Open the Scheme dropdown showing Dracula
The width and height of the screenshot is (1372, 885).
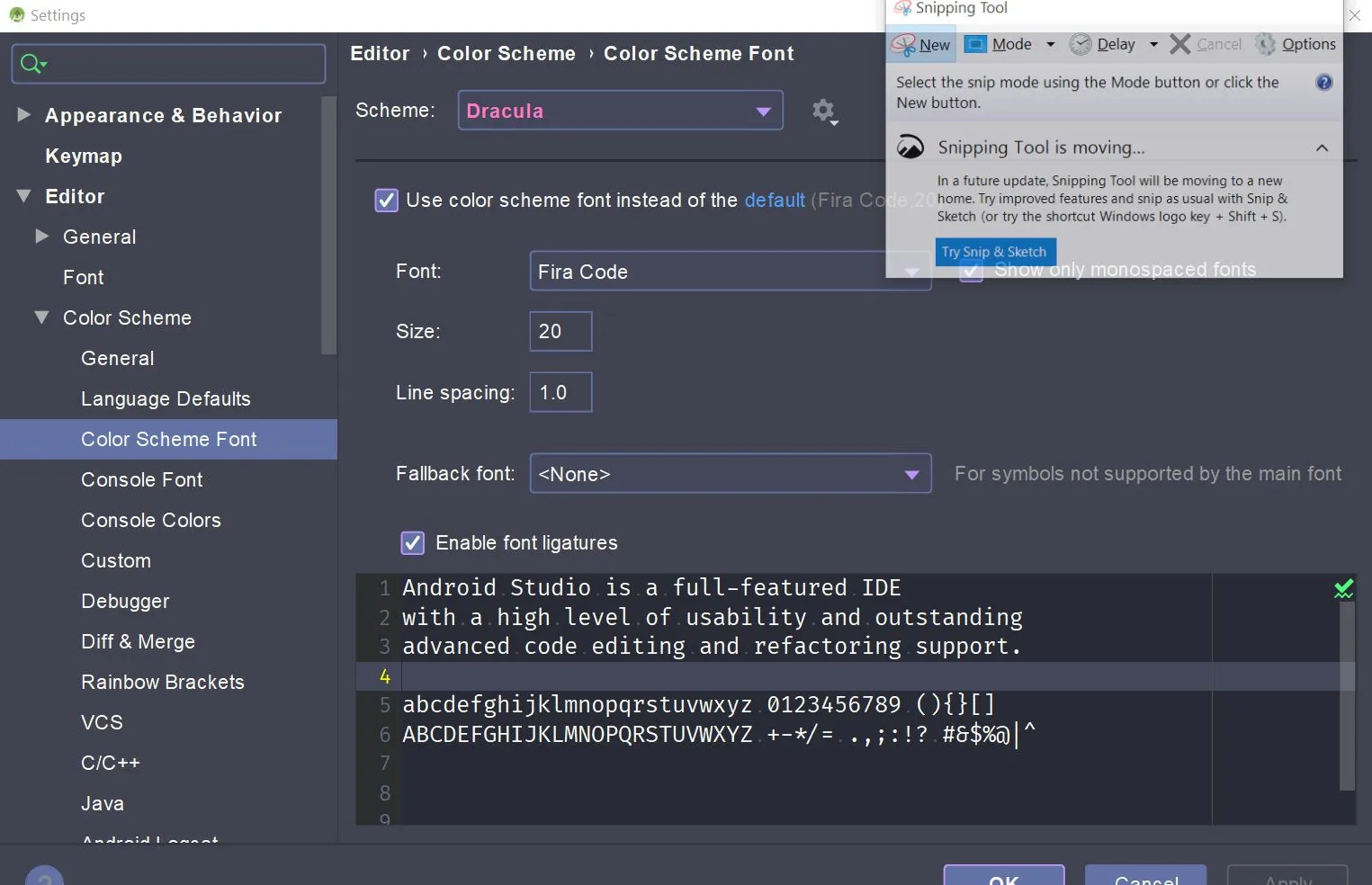[x=620, y=111]
